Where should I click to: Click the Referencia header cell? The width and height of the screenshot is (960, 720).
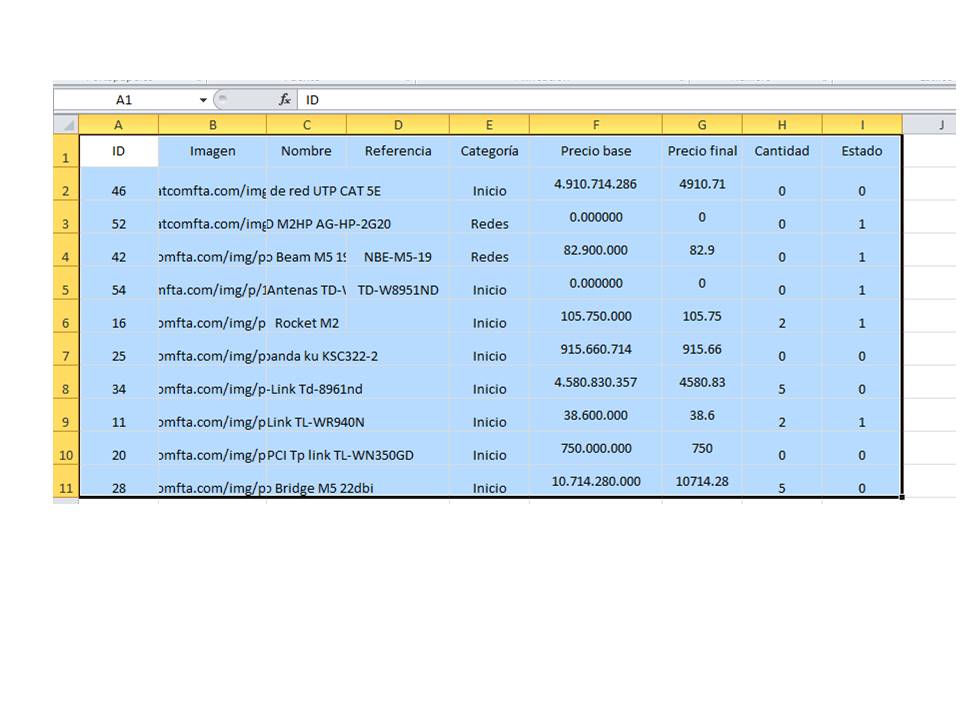pos(398,151)
